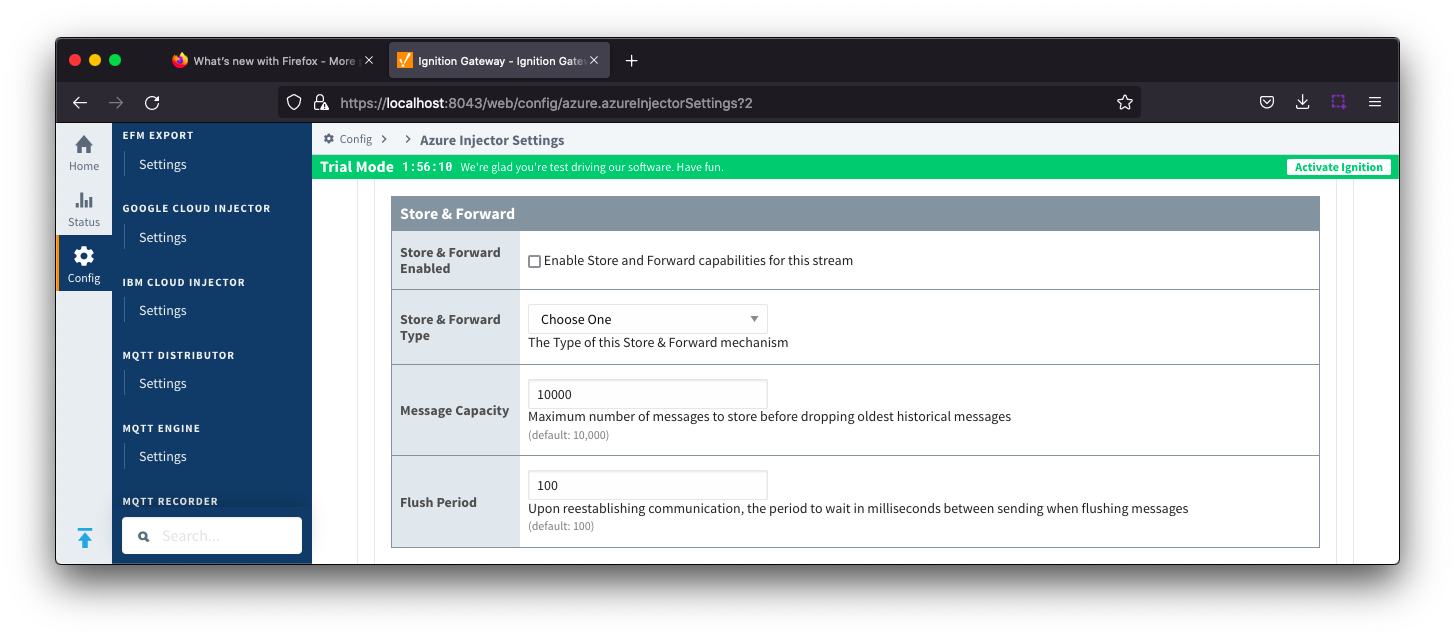Viewport: 1455px width, 638px height.
Task: Click the blue upload arrow icon at bottom left
Action: 85,538
